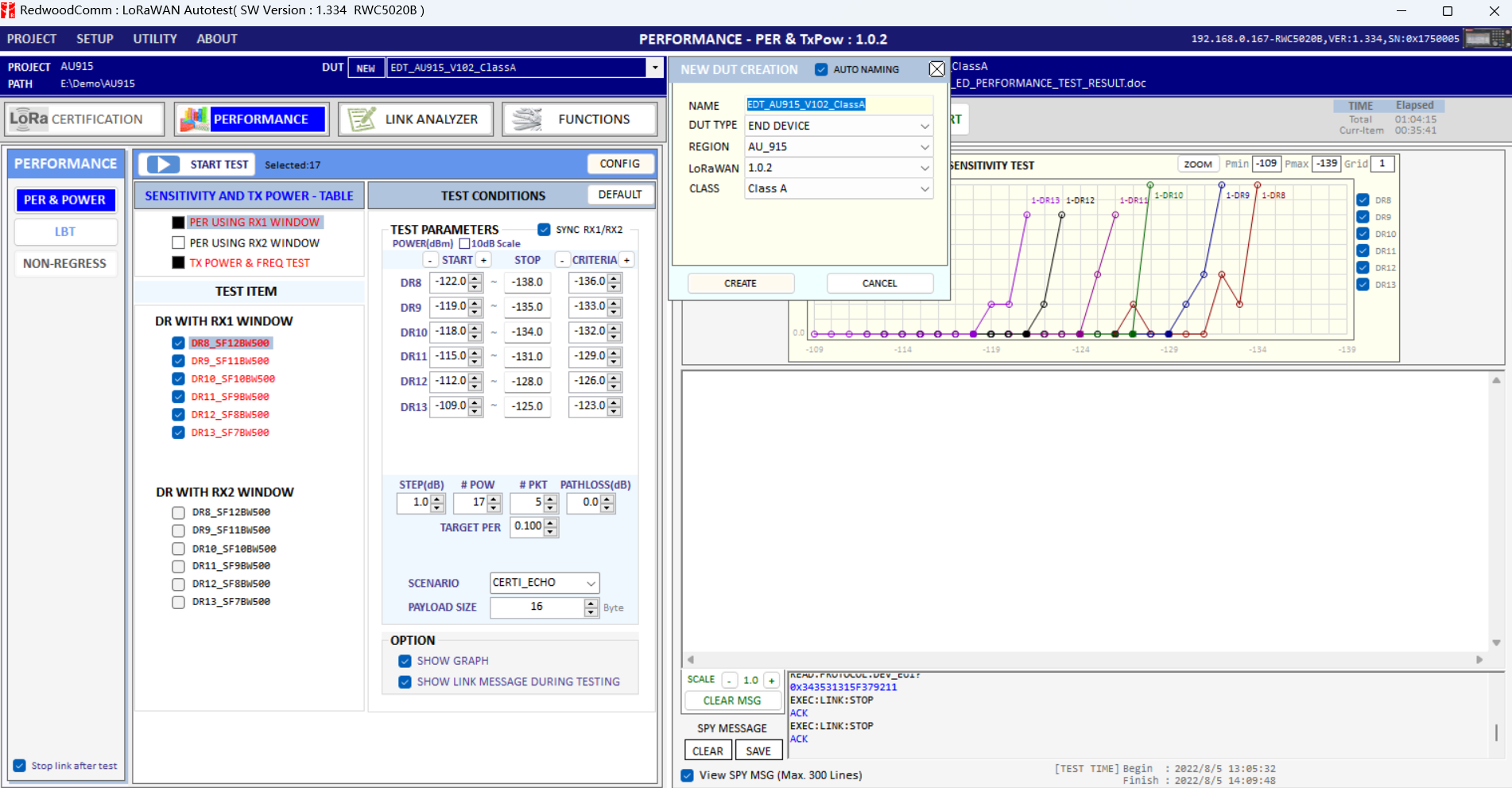Close the NEW DUT CREATION dialog
The width and height of the screenshot is (1512, 788).
(937, 69)
